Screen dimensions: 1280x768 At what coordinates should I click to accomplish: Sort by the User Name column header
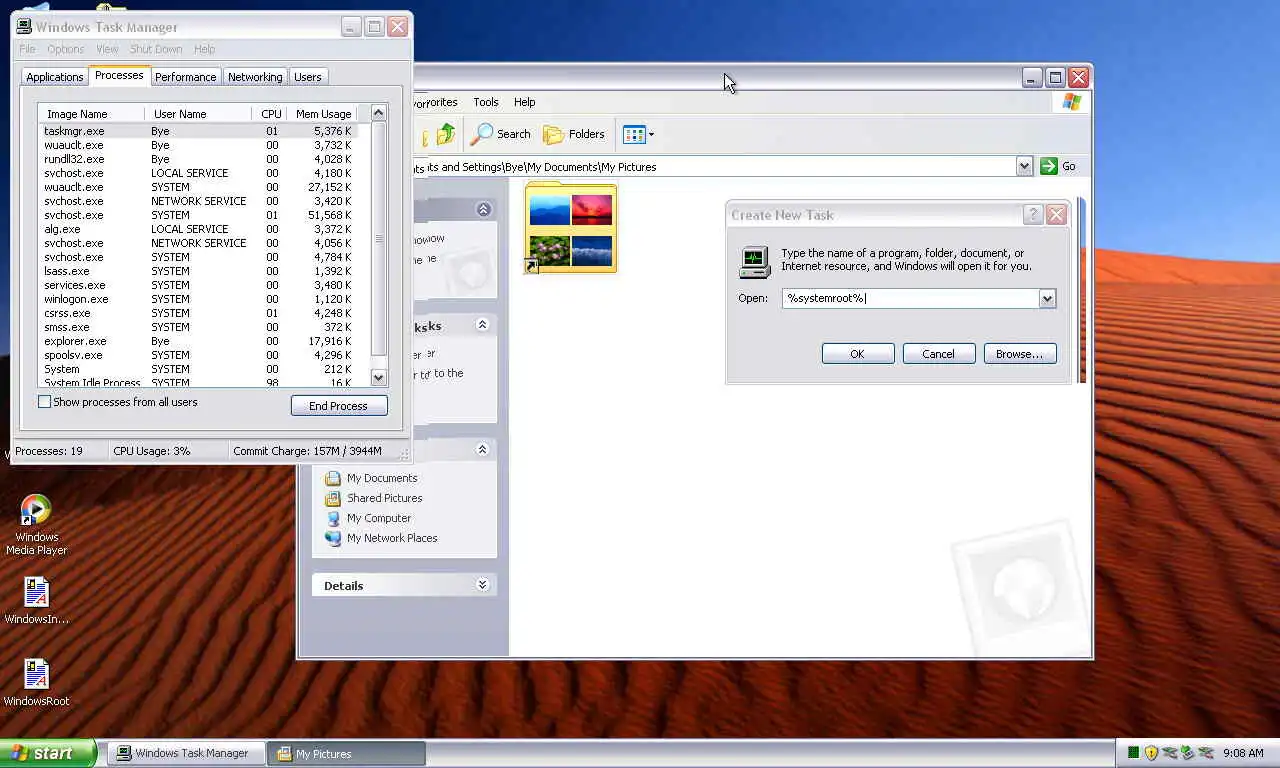(198, 114)
